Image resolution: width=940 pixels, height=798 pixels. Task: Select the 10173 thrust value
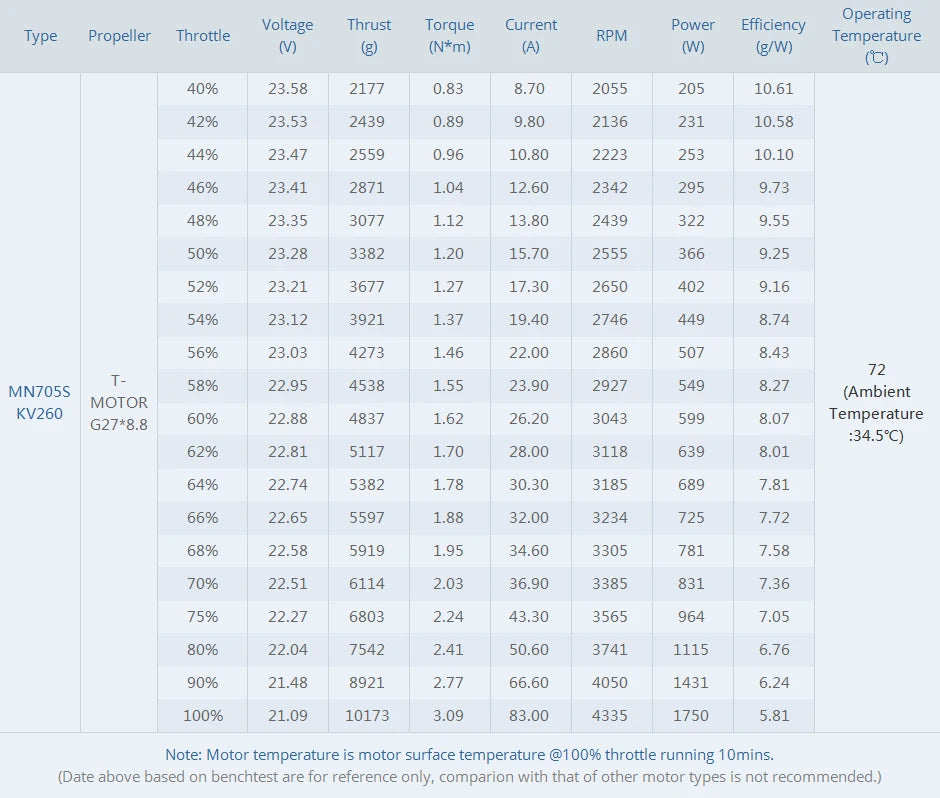tap(369, 715)
